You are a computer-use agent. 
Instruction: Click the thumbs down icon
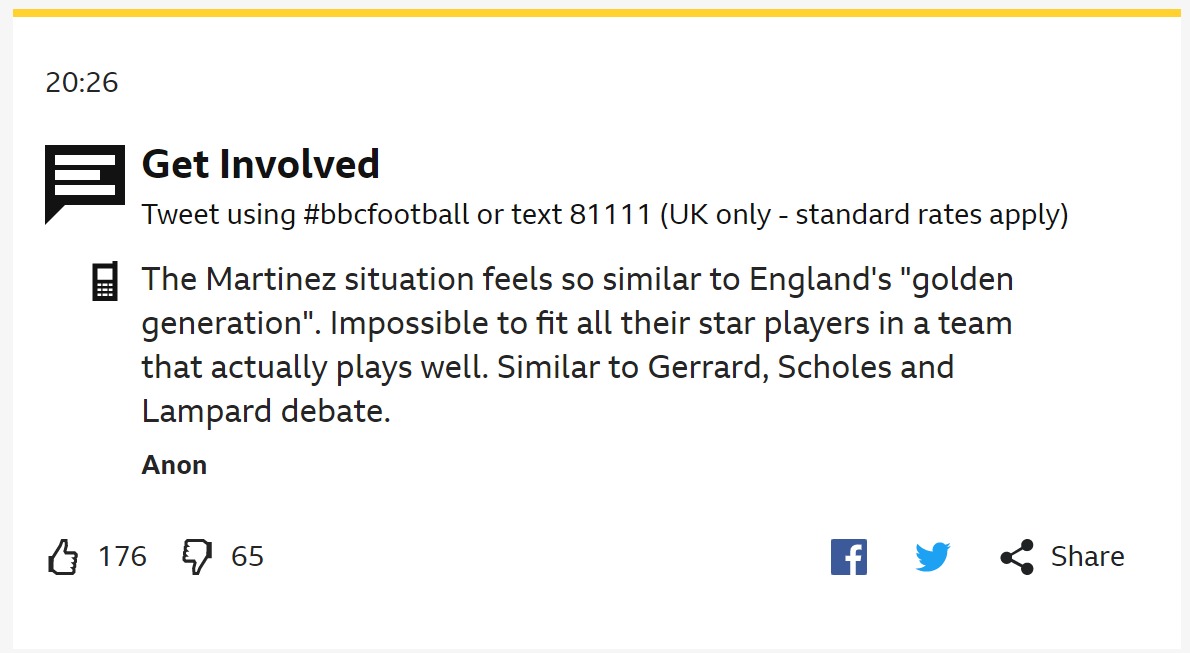197,556
